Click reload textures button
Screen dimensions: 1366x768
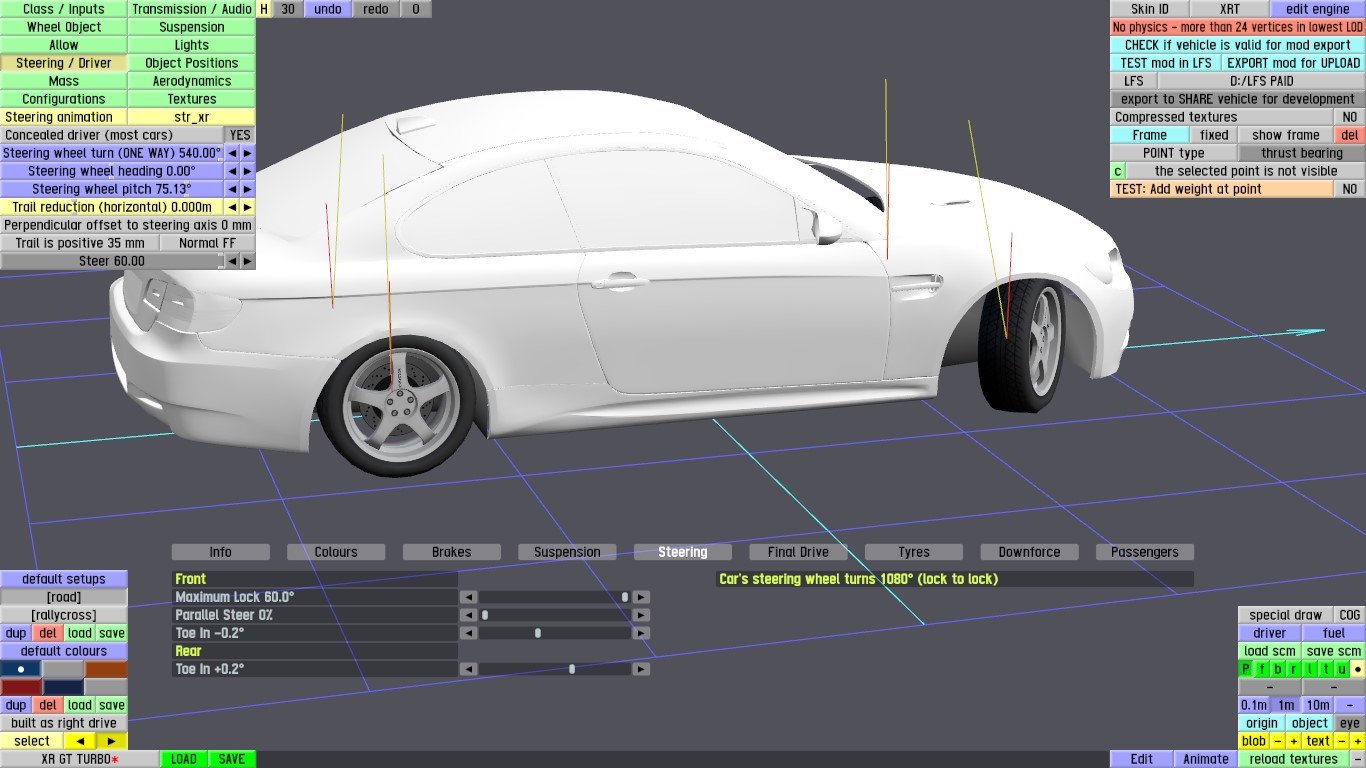coord(1293,759)
